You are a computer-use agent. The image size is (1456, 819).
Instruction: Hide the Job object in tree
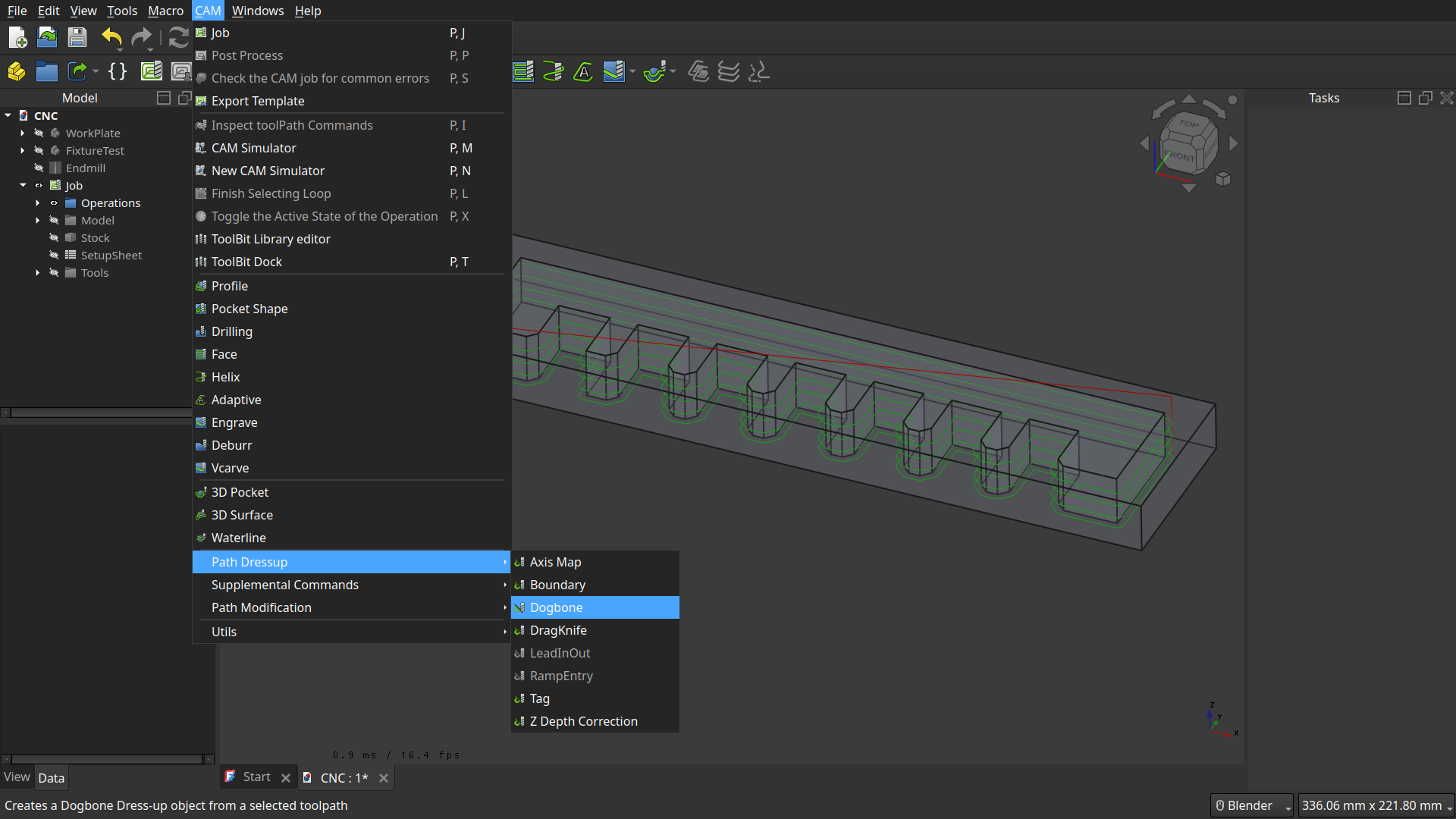point(39,185)
